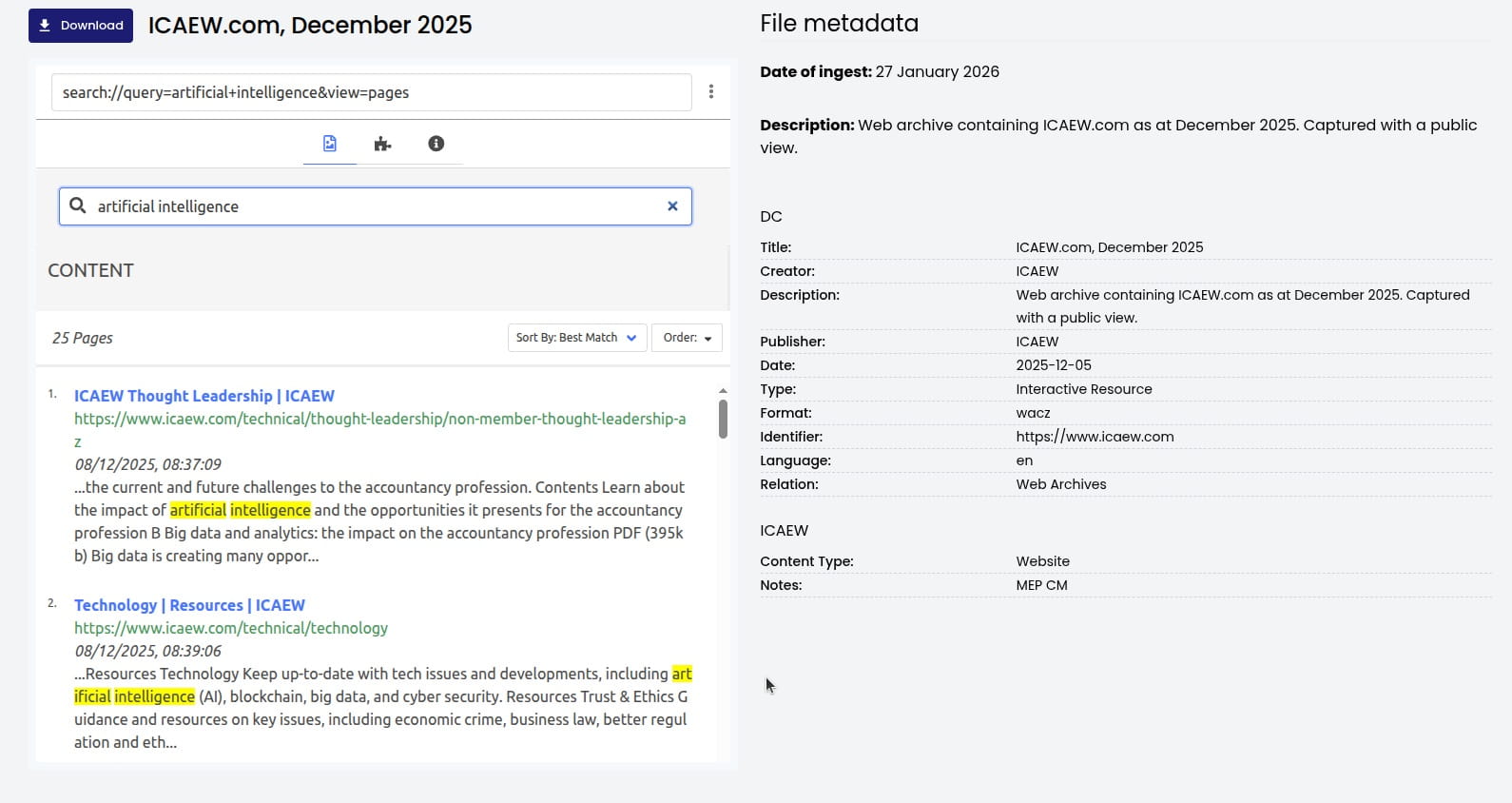
Task: Click the Notes value MEP CM
Action: tap(1041, 585)
